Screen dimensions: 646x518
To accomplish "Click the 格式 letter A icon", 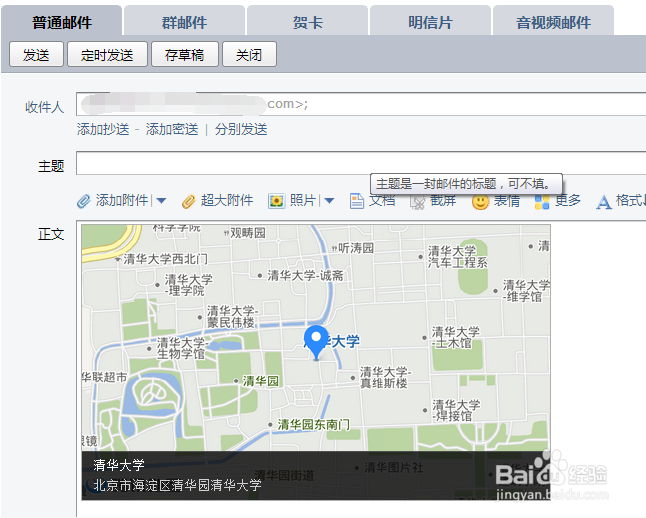I will pyautogui.click(x=604, y=202).
